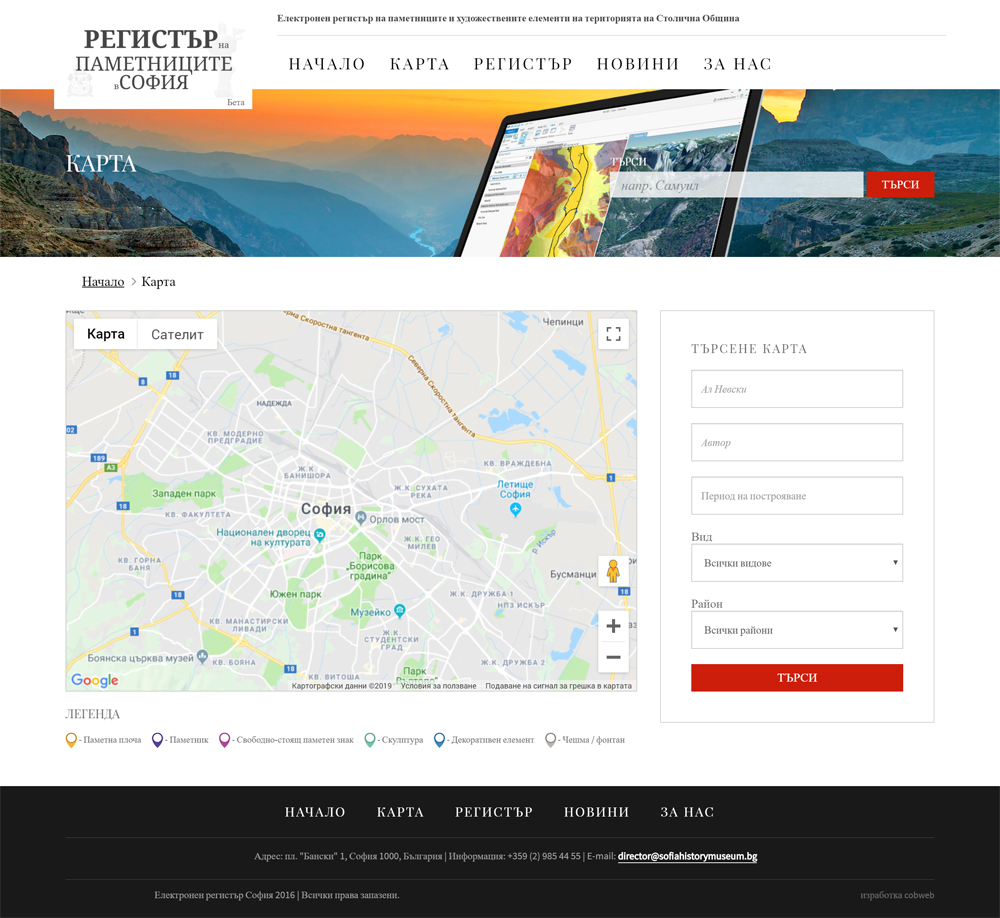Click the director email link in footer
The image size is (1000, 918).
pyautogui.click(x=687, y=856)
